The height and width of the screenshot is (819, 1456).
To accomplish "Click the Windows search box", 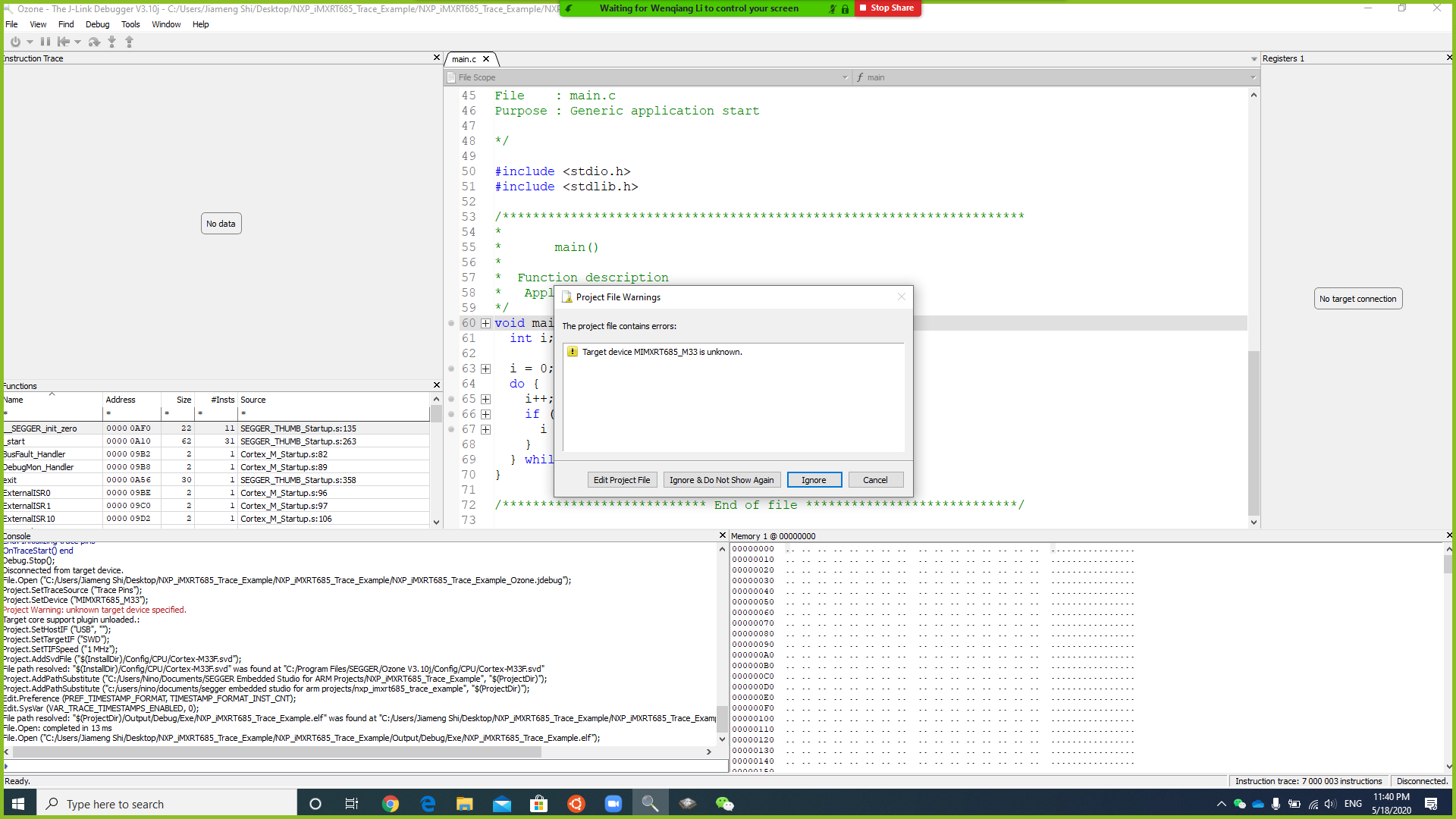I will 167,804.
